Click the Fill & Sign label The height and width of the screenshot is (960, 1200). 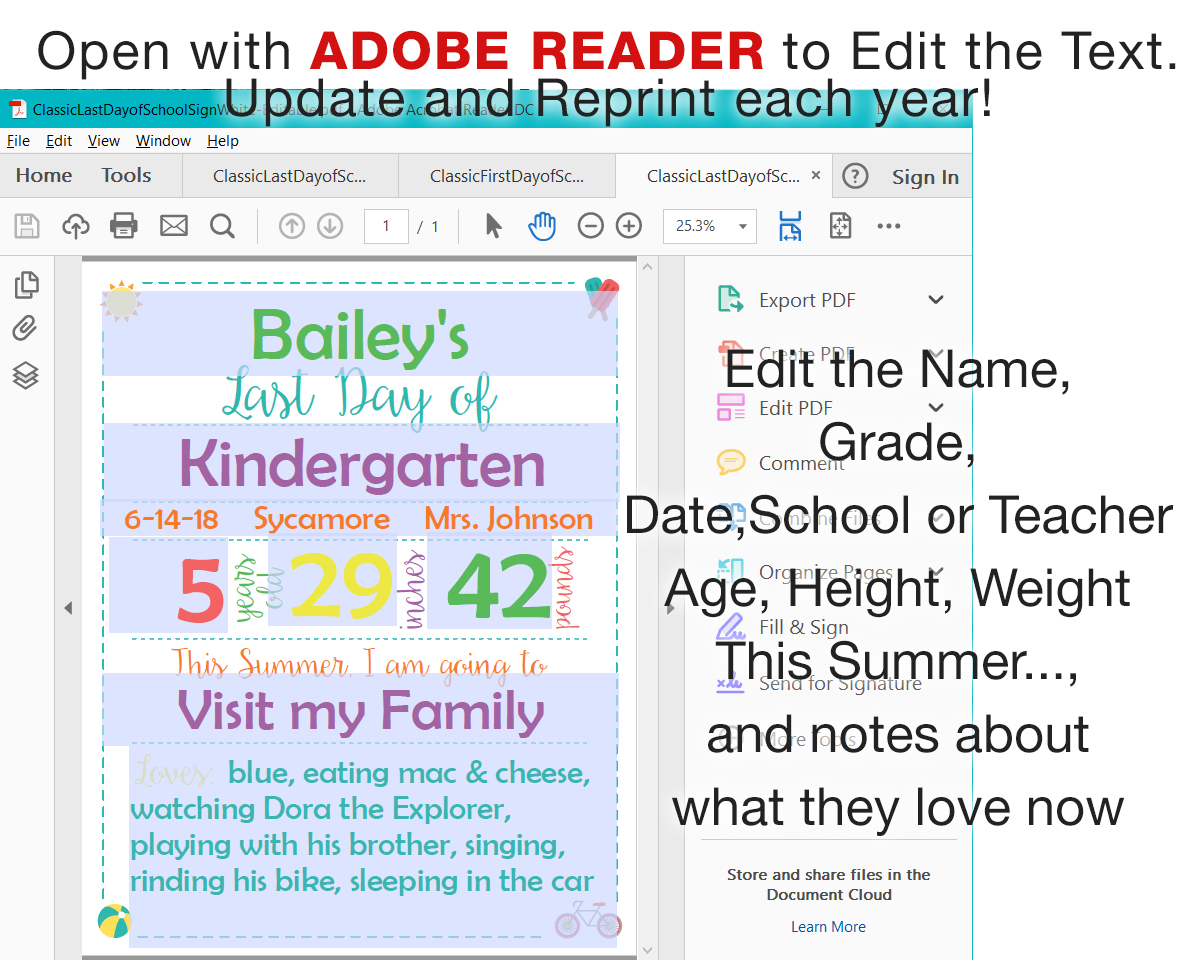(x=803, y=628)
